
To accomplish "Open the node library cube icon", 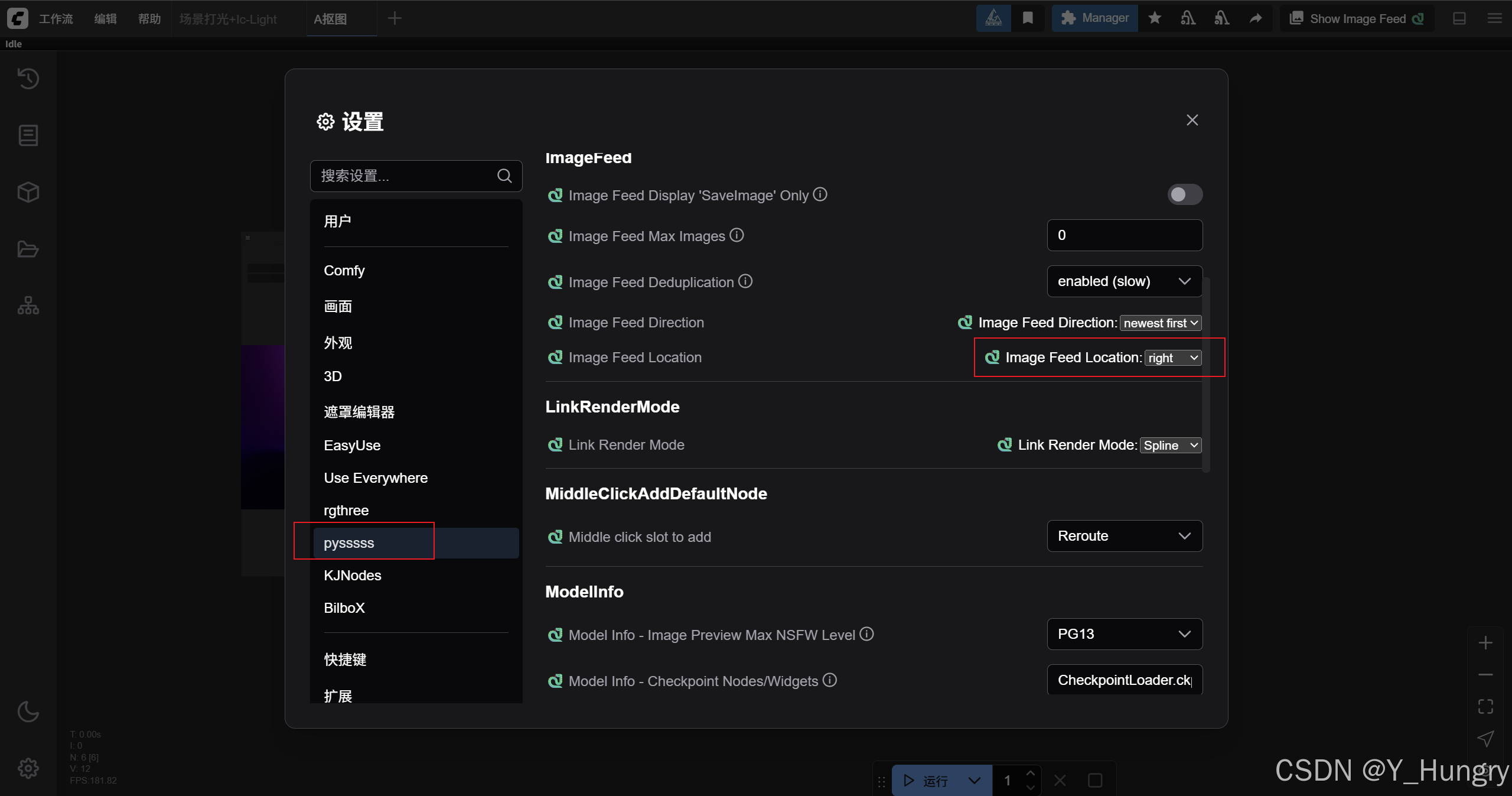I will pos(28,192).
